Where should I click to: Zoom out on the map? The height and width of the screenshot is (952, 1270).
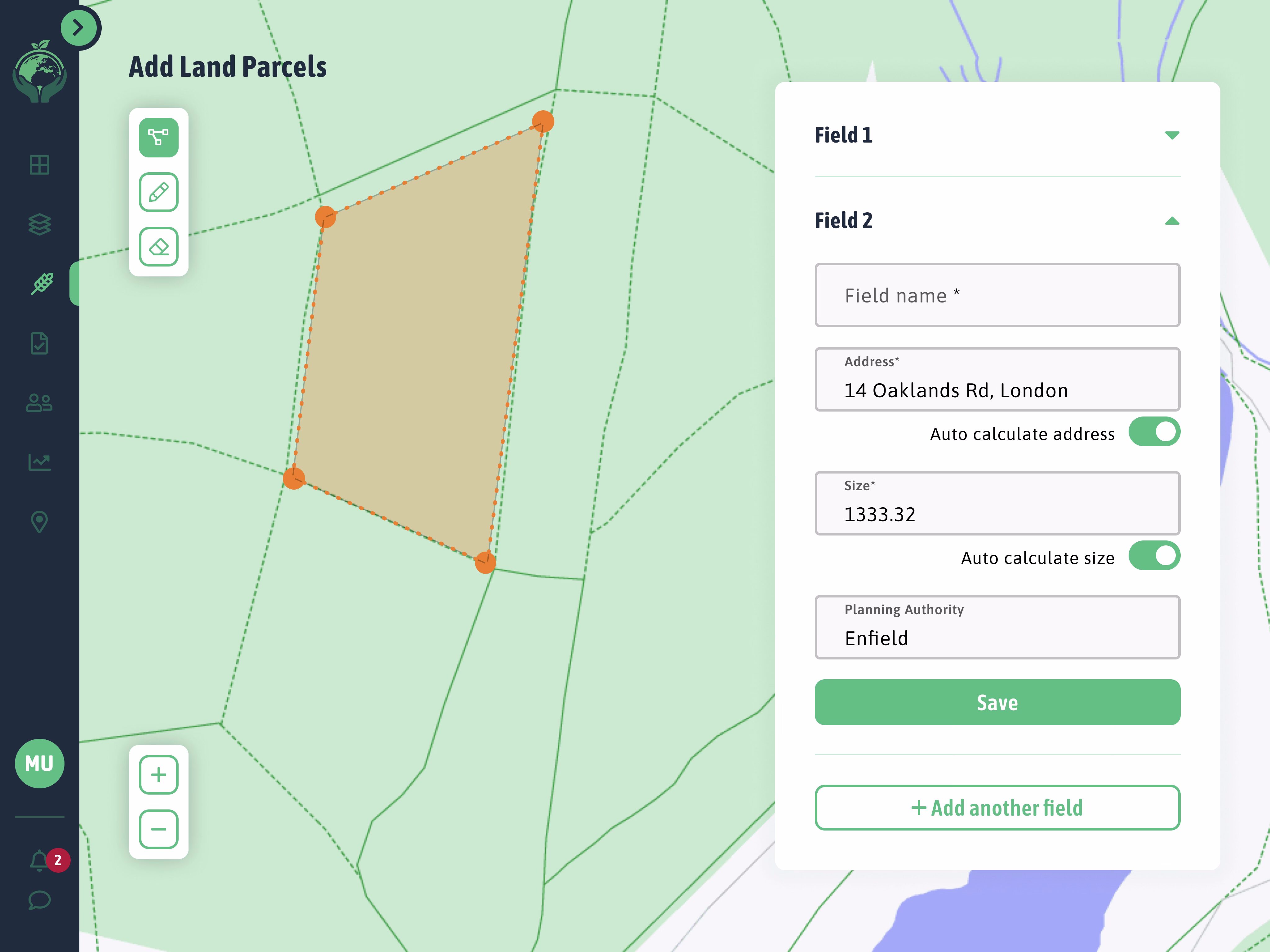[x=158, y=829]
